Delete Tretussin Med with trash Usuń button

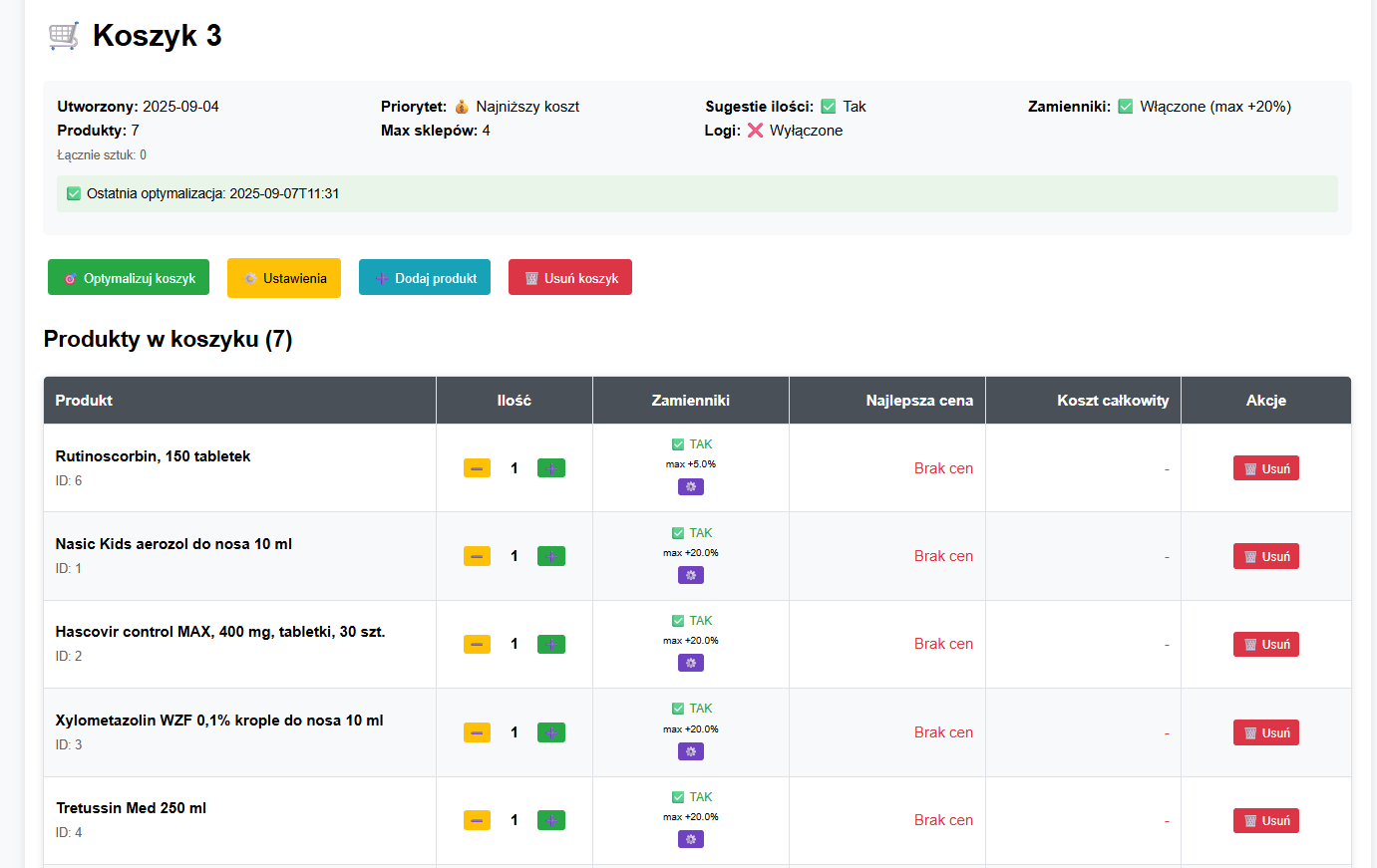point(1266,821)
